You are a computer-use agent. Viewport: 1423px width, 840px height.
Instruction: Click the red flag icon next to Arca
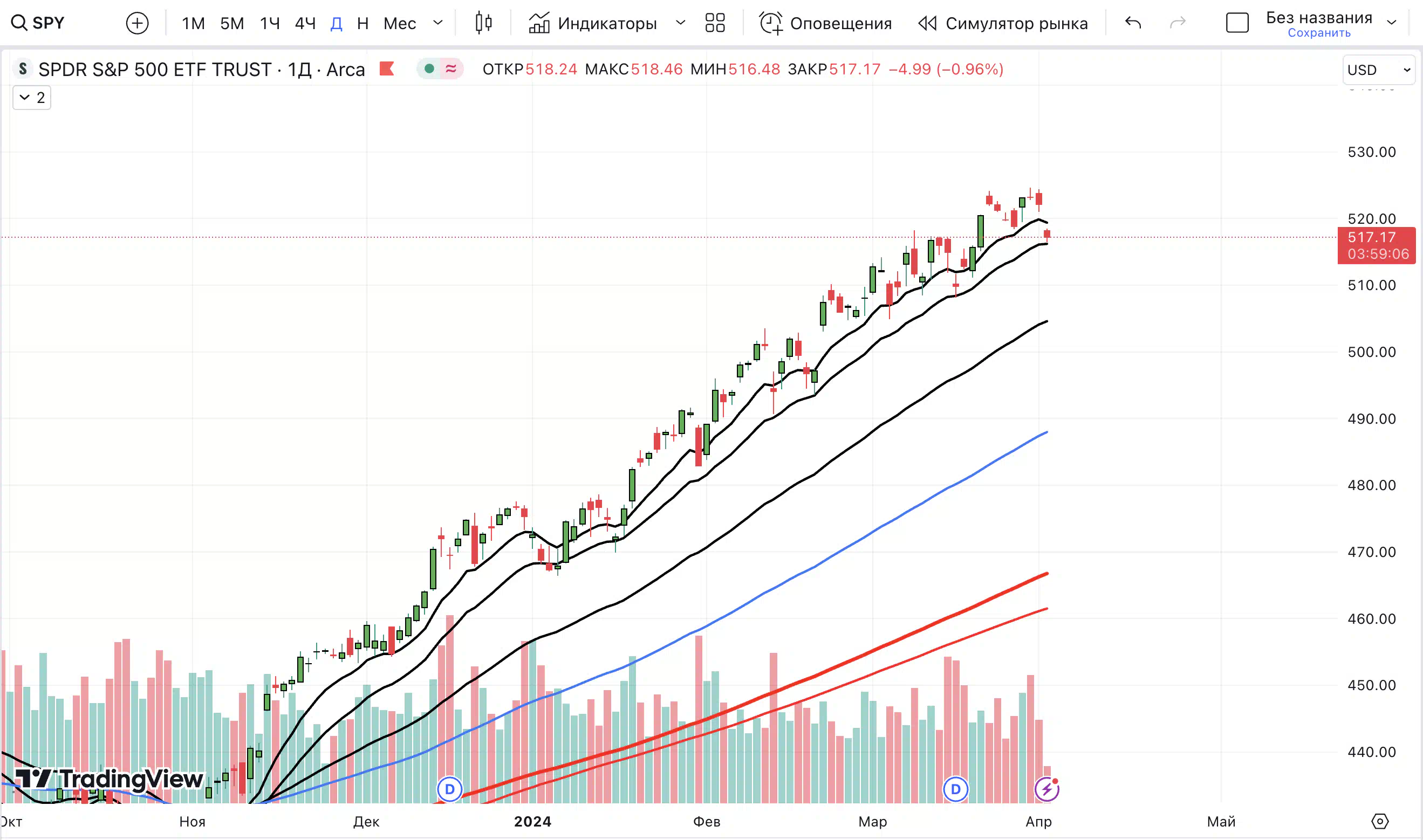click(387, 68)
